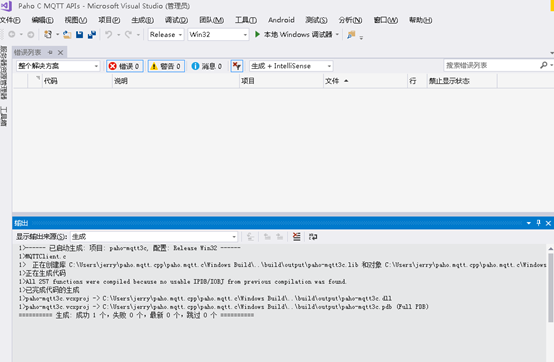Sort error list by project column
Viewport: 554px width, 362px height.
pos(281,81)
